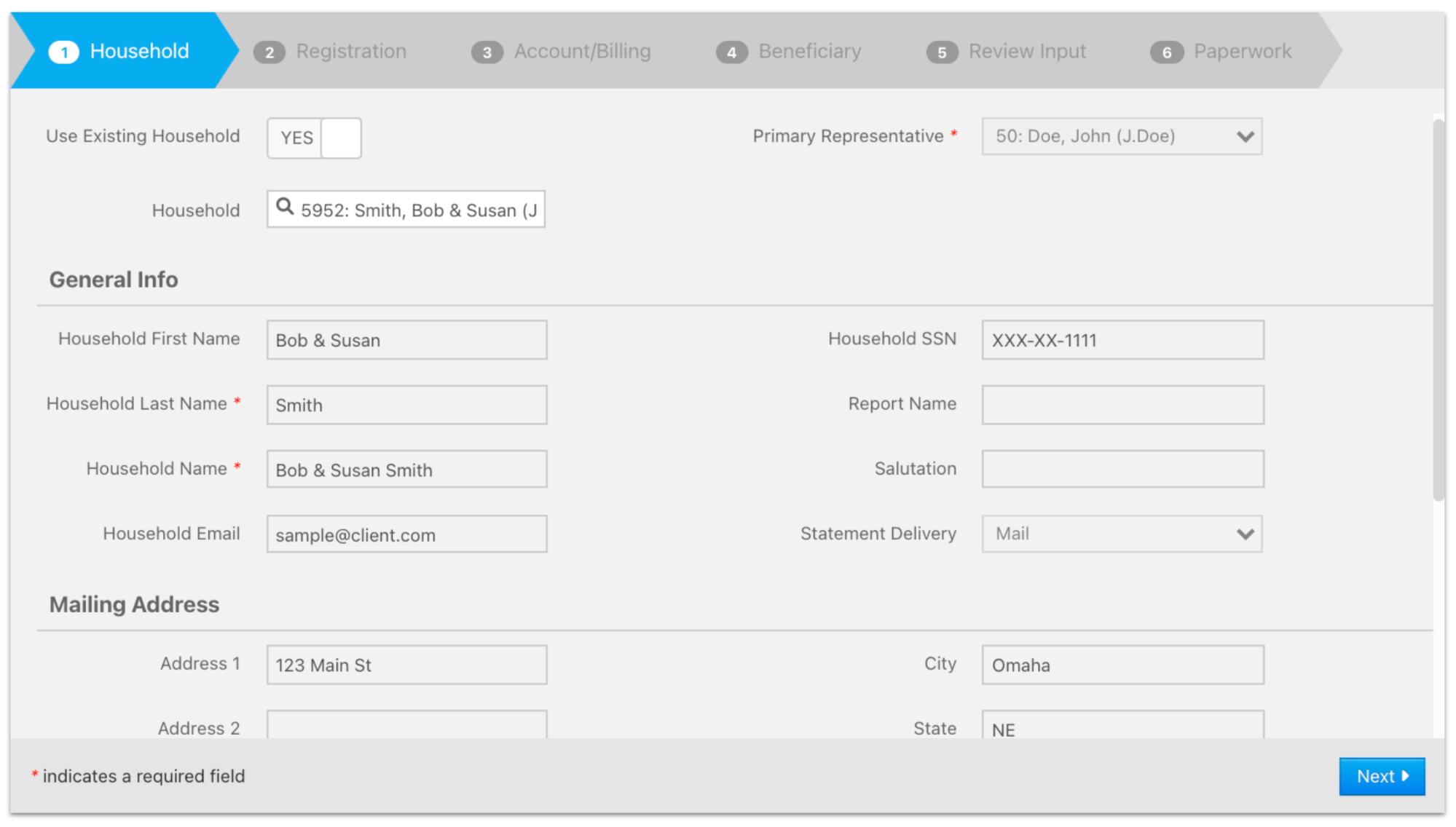Image resolution: width=1456 pixels, height=827 pixels.
Task: Click the magnifier icon in Household search
Action: coord(285,207)
